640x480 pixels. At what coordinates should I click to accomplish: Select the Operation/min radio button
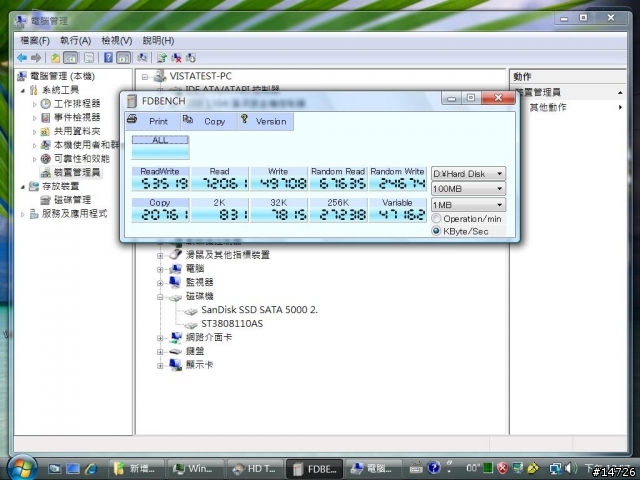[436, 218]
